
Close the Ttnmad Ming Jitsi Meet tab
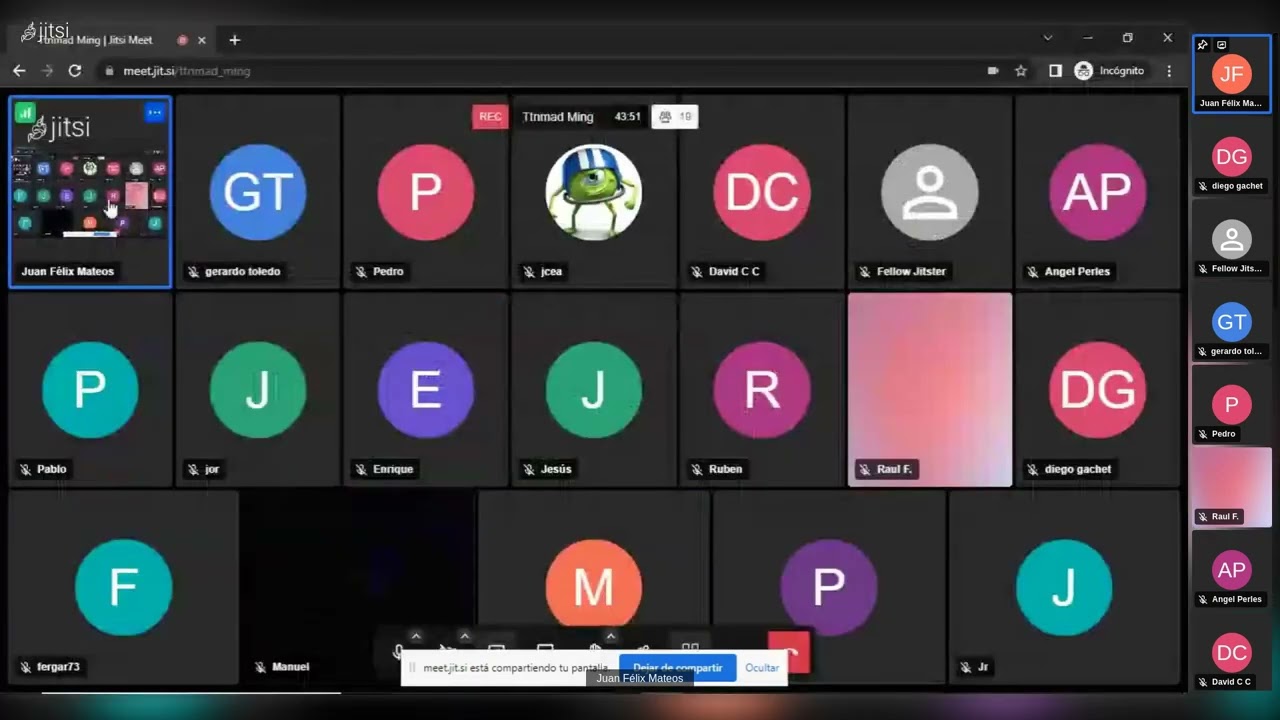[x=202, y=40]
